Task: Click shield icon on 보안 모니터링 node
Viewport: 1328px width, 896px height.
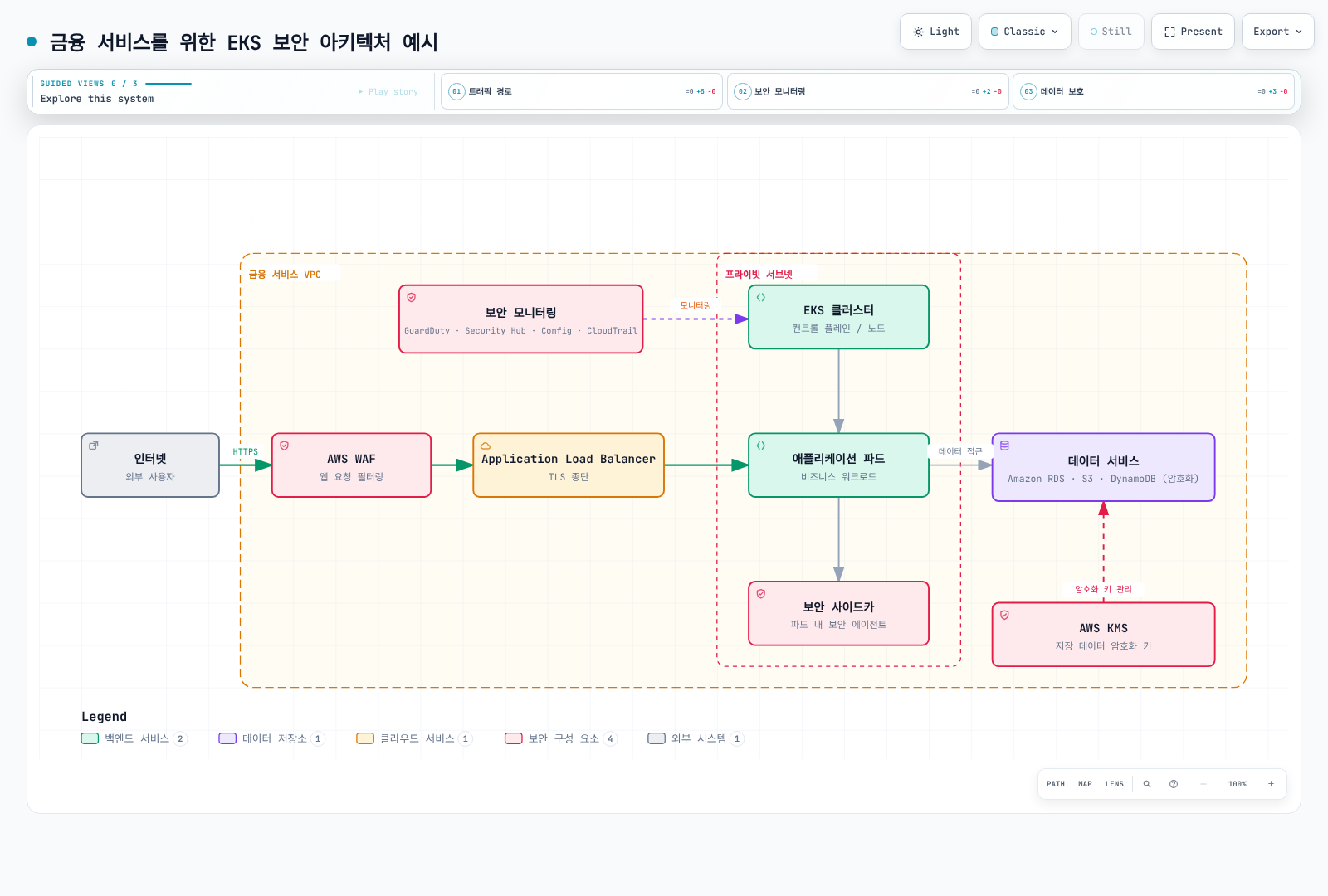Action: point(412,297)
